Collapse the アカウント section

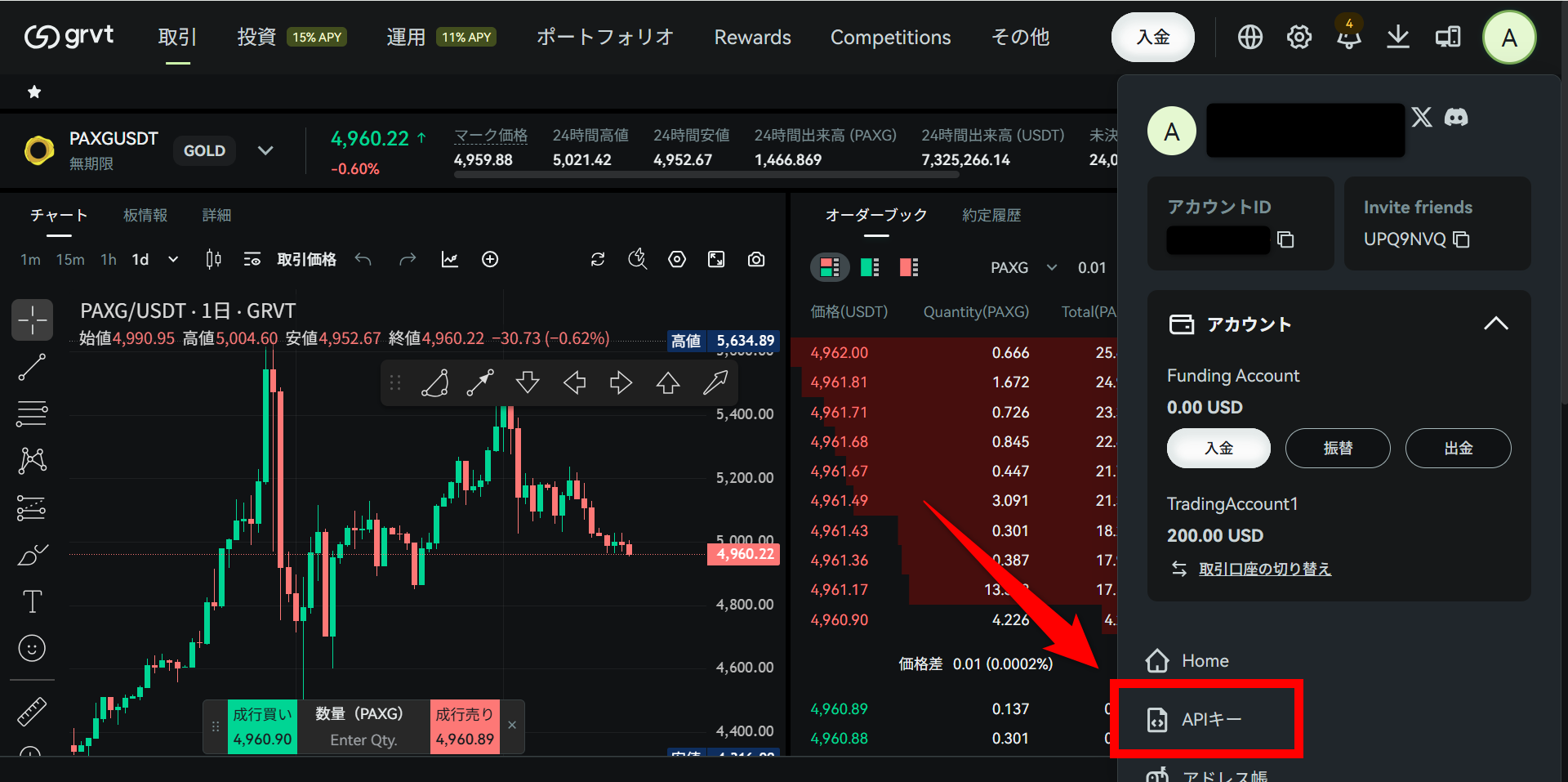(x=1495, y=324)
